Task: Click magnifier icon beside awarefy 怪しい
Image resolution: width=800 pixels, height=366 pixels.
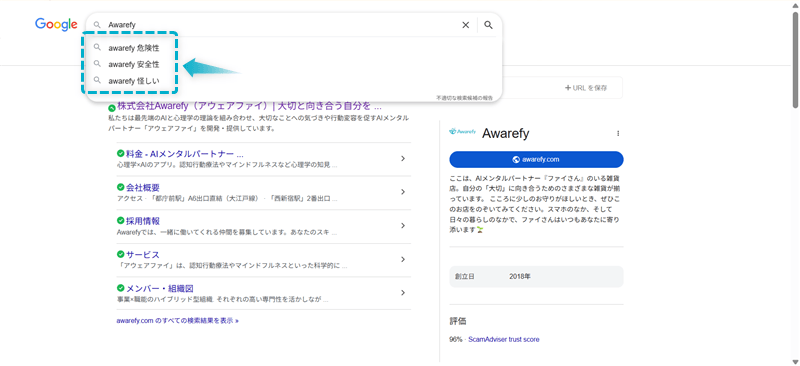Action: coord(97,81)
